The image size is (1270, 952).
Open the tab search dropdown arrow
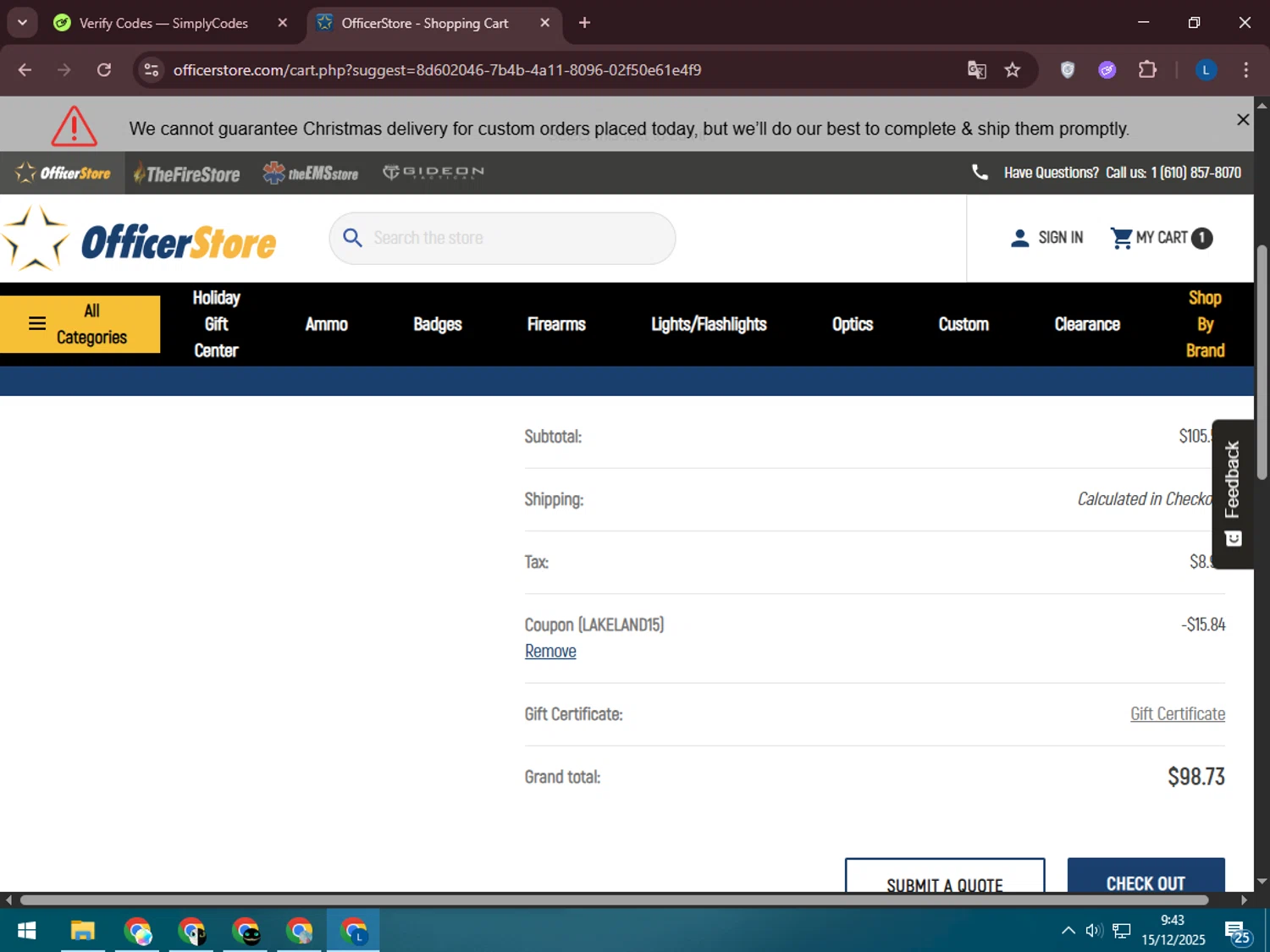[x=22, y=23]
